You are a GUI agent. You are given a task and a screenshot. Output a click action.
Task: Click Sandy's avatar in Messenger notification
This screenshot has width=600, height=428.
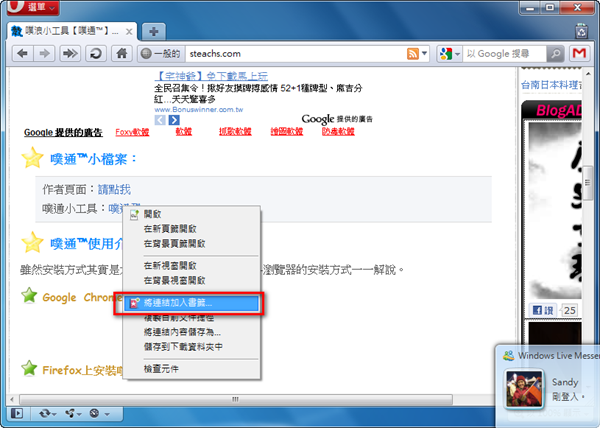[524, 389]
